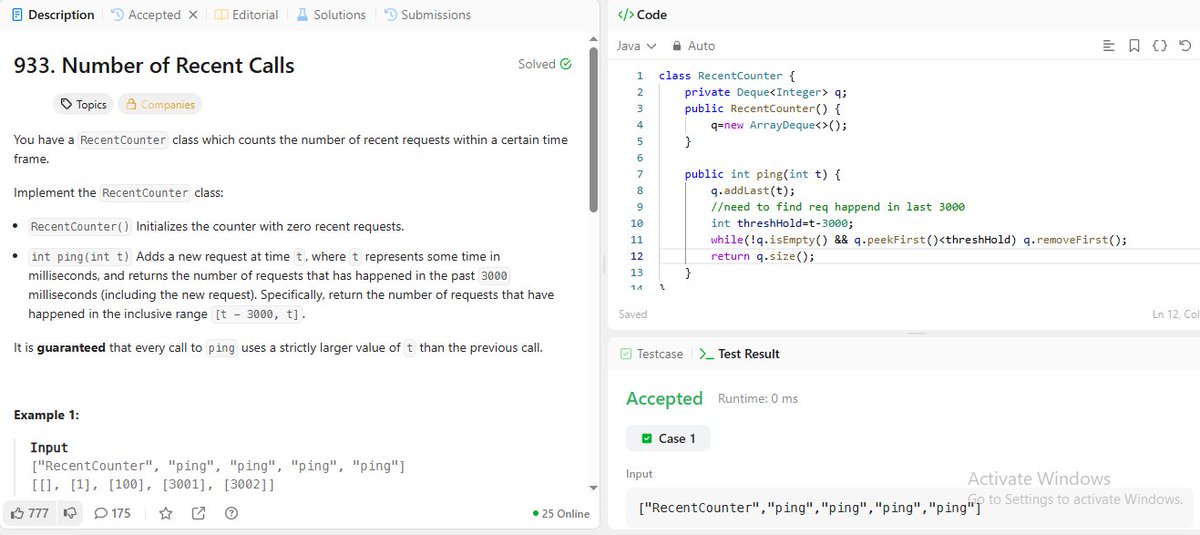Image resolution: width=1200 pixels, height=535 pixels.
Task: Click the class RecentCounter declaration line
Action: click(x=727, y=75)
